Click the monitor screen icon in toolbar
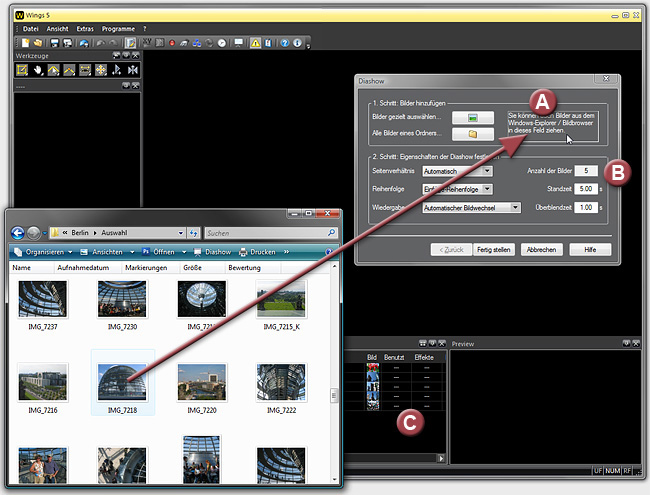Image resolution: width=650 pixels, height=495 pixels. pyautogui.click(x=239, y=43)
